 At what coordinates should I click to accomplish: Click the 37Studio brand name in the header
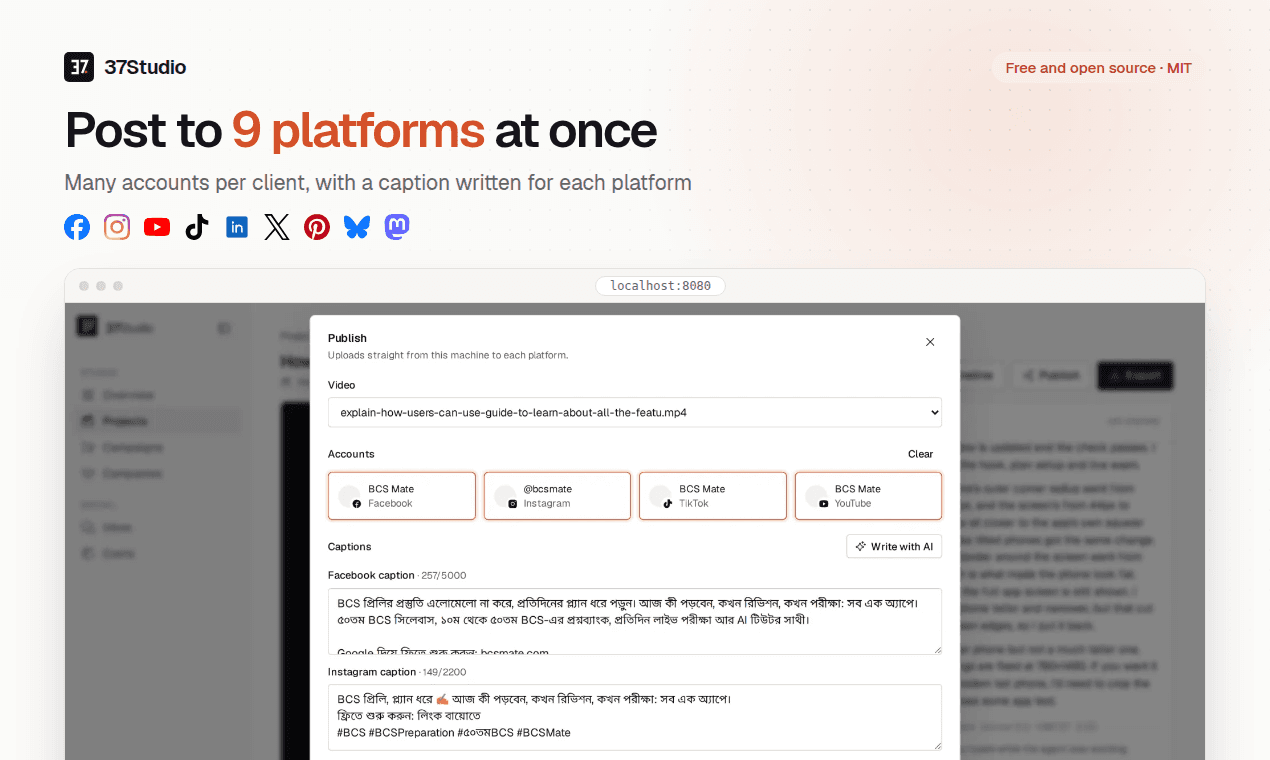[145, 67]
